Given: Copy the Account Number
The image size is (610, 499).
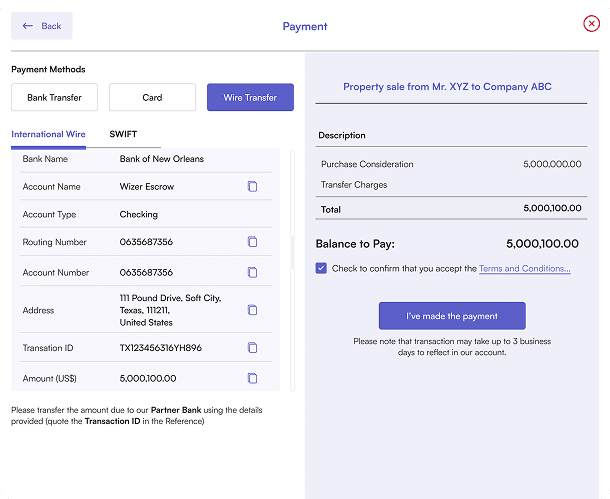Looking at the screenshot, I should click(x=252, y=272).
